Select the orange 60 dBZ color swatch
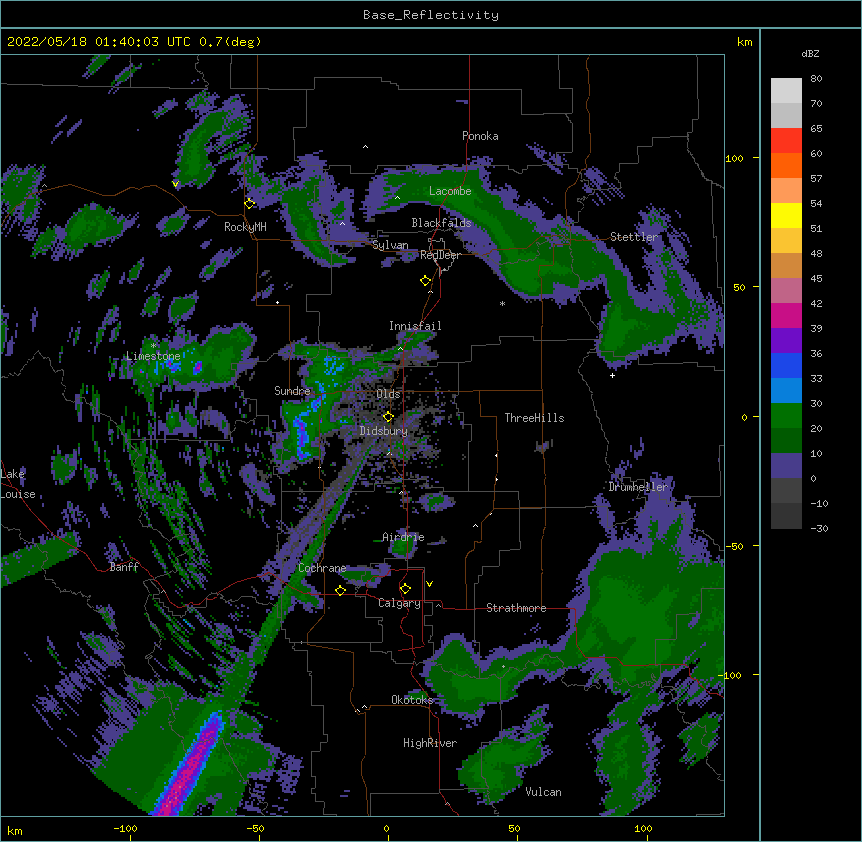 coord(786,165)
